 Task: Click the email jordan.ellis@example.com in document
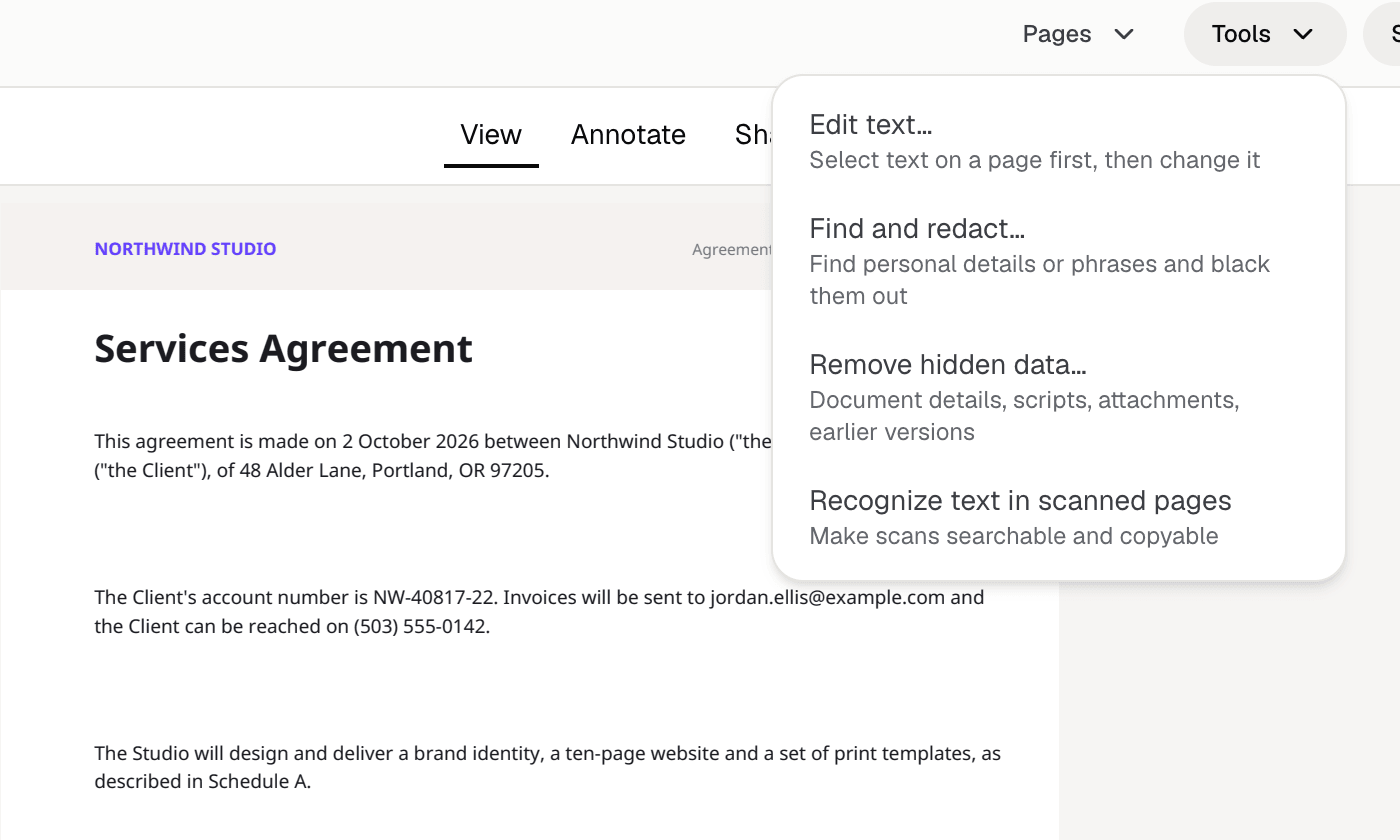[x=827, y=598]
